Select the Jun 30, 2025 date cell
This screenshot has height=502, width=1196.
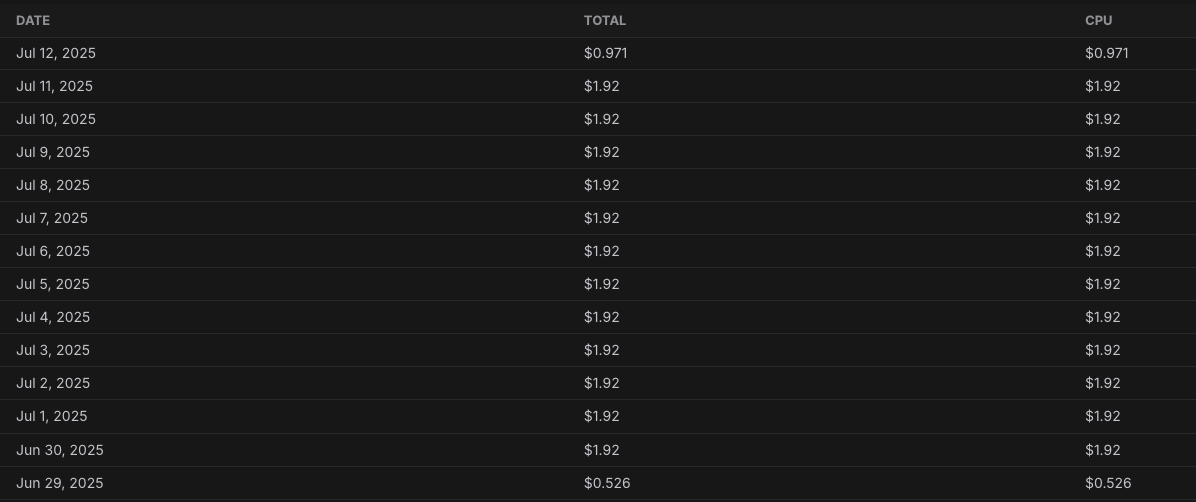(x=60, y=450)
